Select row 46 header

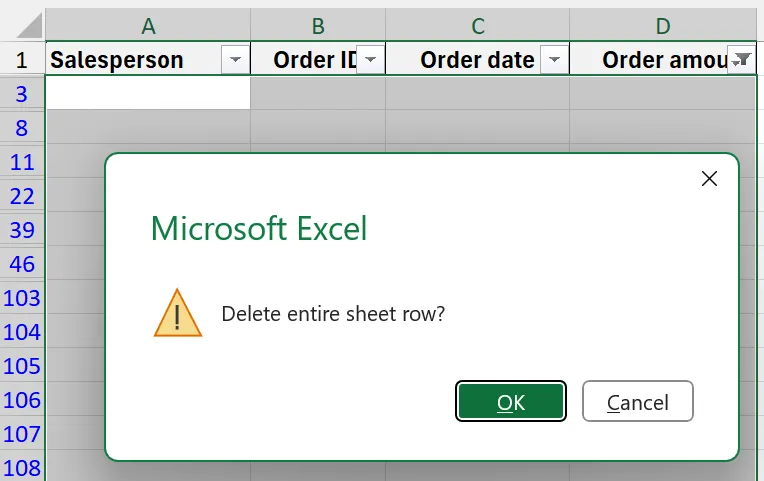22,264
